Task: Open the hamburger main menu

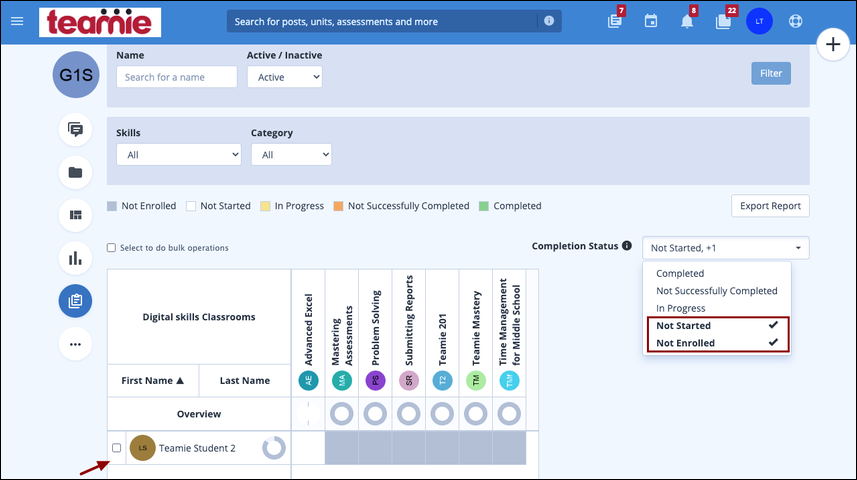Action: tap(17, 21)
